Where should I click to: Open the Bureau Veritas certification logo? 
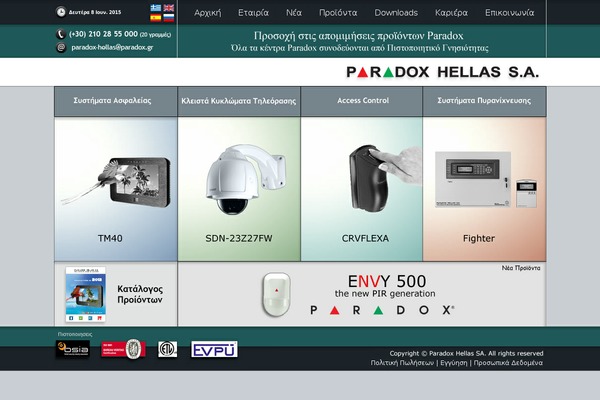123,349
